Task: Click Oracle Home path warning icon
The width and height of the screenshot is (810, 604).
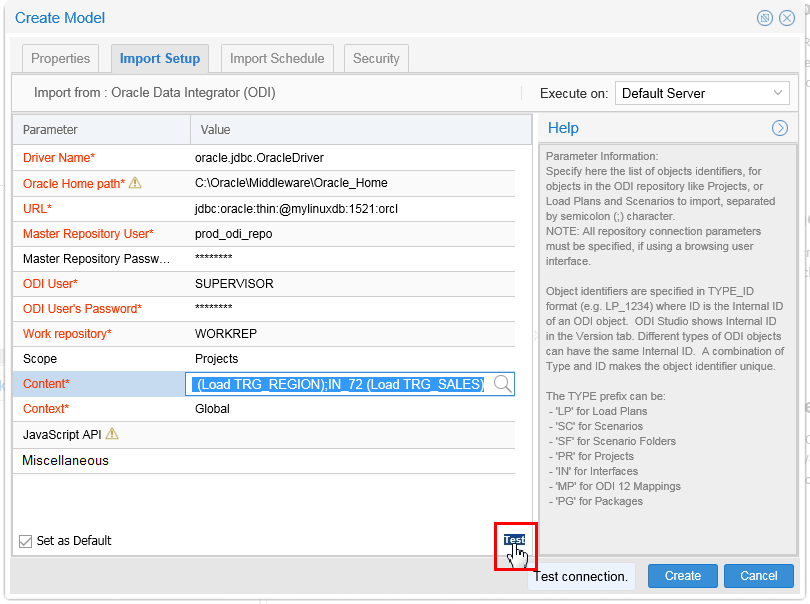Action: click(x=135, y=183)
